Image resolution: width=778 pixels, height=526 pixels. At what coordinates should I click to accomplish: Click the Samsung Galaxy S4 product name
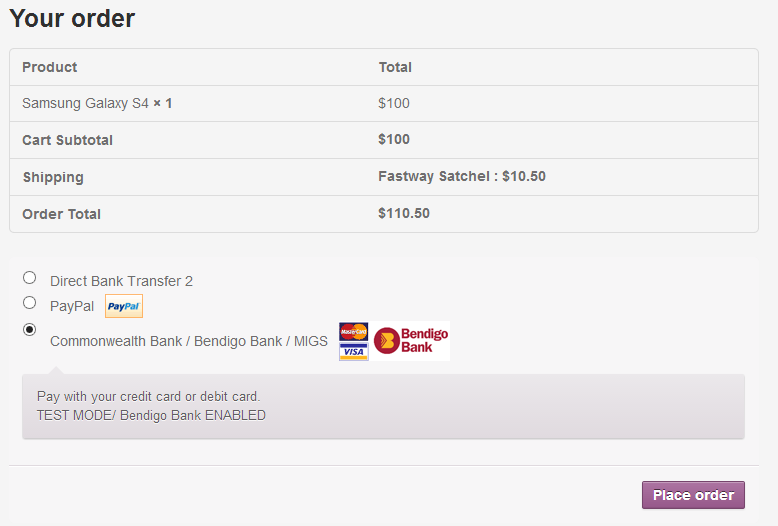(85, 103)
